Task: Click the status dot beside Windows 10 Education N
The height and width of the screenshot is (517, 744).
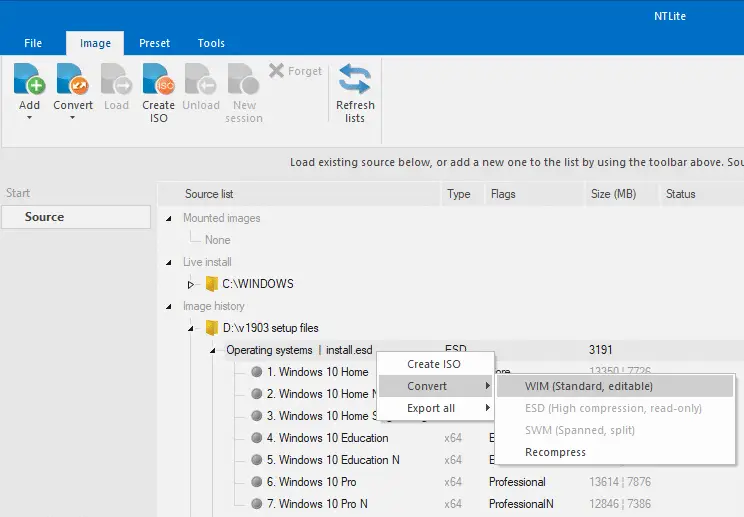Action: pos(257,460)
